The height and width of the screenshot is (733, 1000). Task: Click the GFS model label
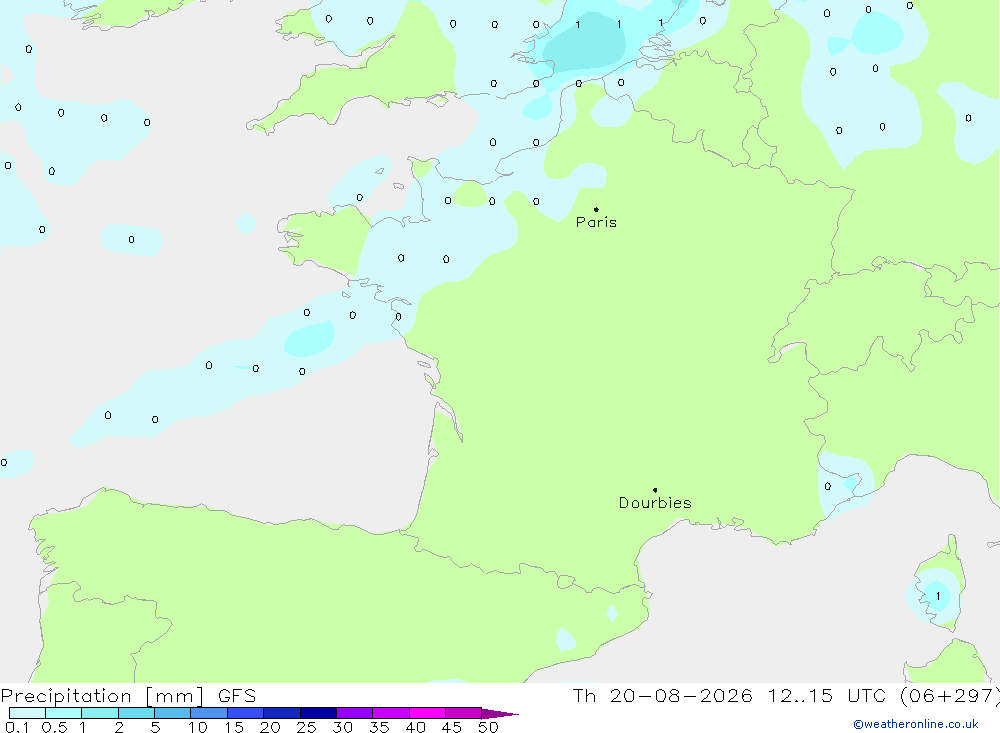pos(237,696)
